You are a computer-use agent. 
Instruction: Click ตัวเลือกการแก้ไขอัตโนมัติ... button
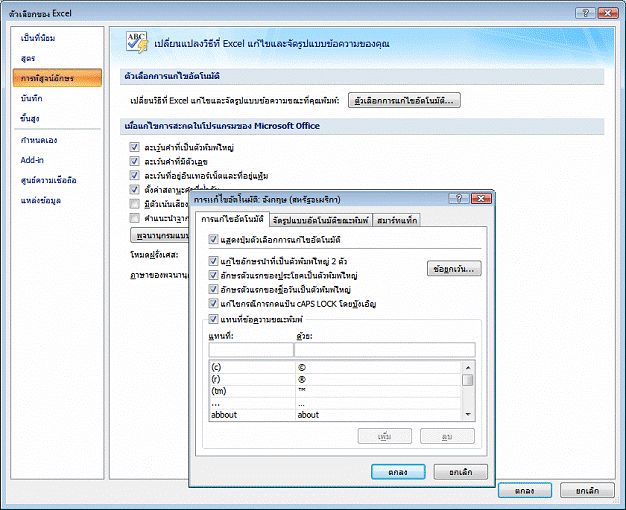[x=404, y=100]
